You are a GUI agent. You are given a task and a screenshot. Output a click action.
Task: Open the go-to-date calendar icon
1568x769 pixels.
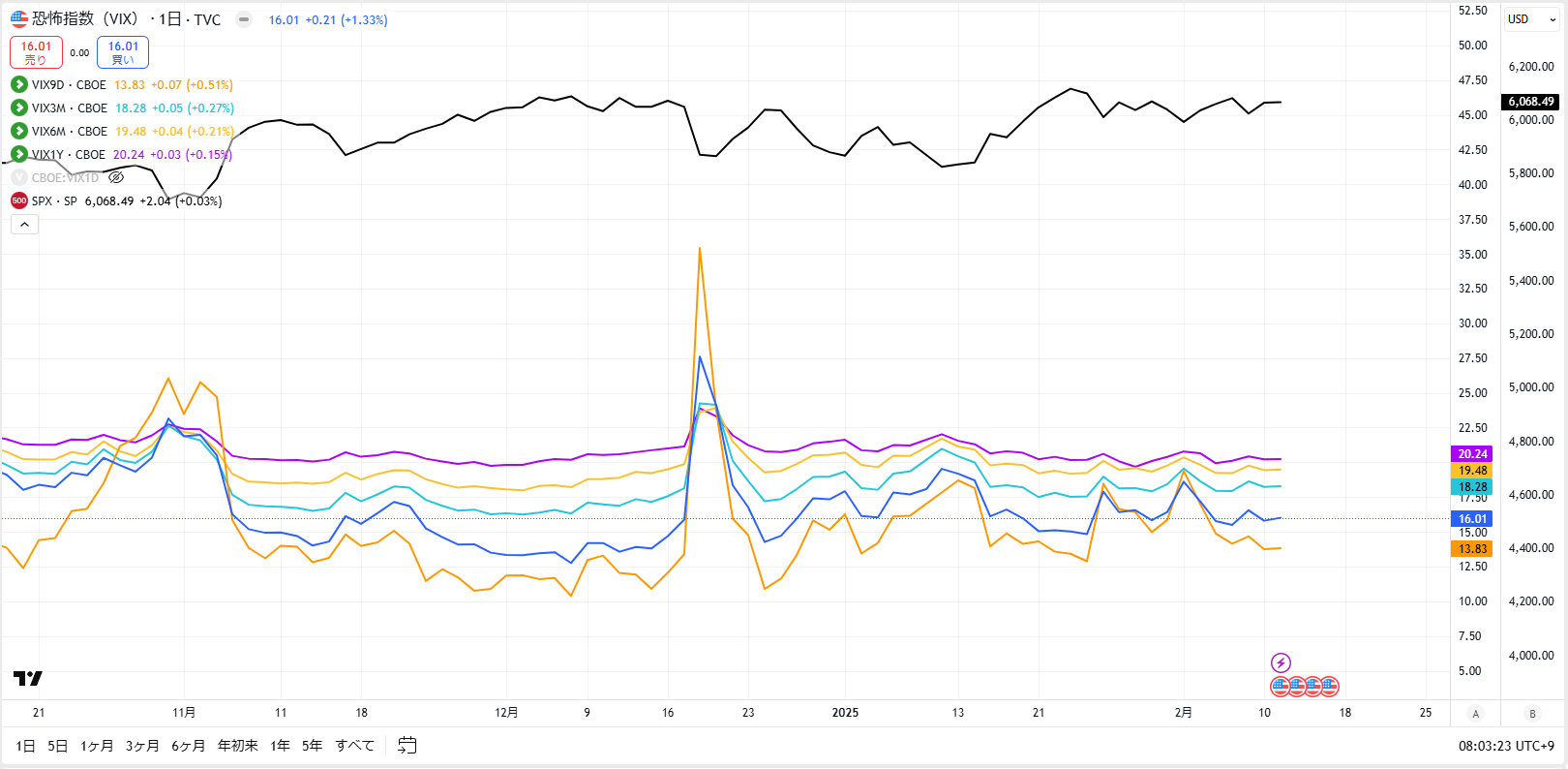point(407,746)
